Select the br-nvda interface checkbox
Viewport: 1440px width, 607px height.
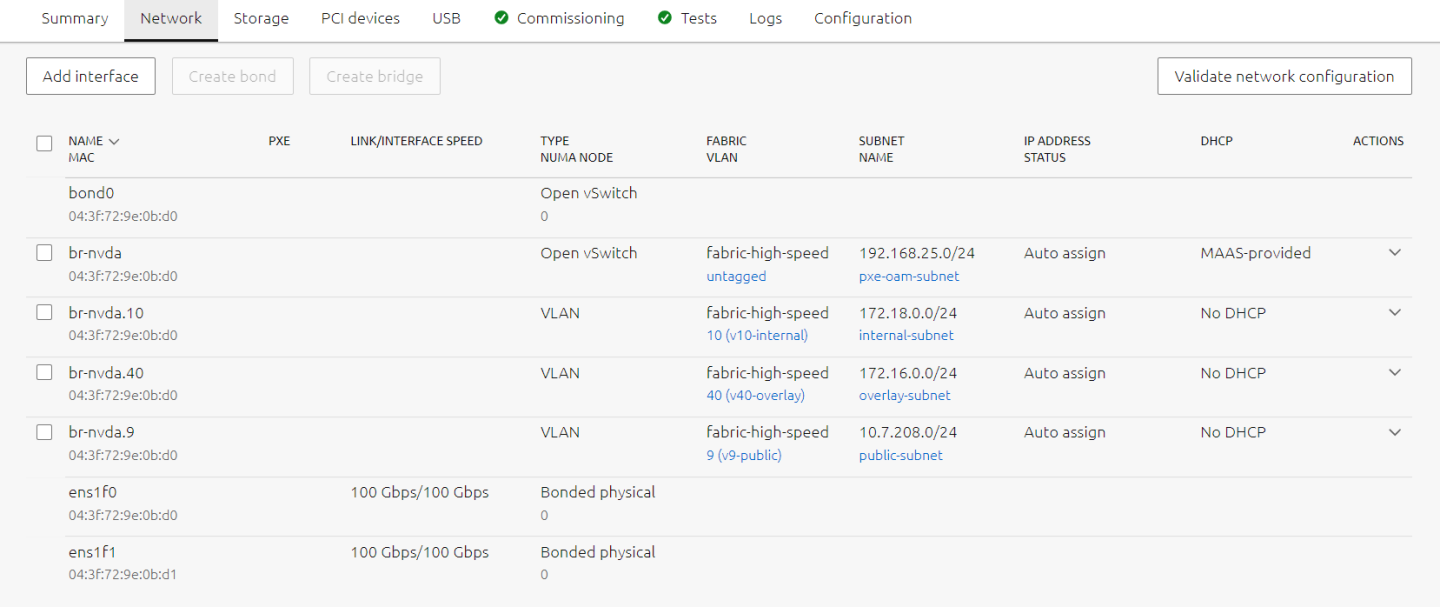point(44,253)
